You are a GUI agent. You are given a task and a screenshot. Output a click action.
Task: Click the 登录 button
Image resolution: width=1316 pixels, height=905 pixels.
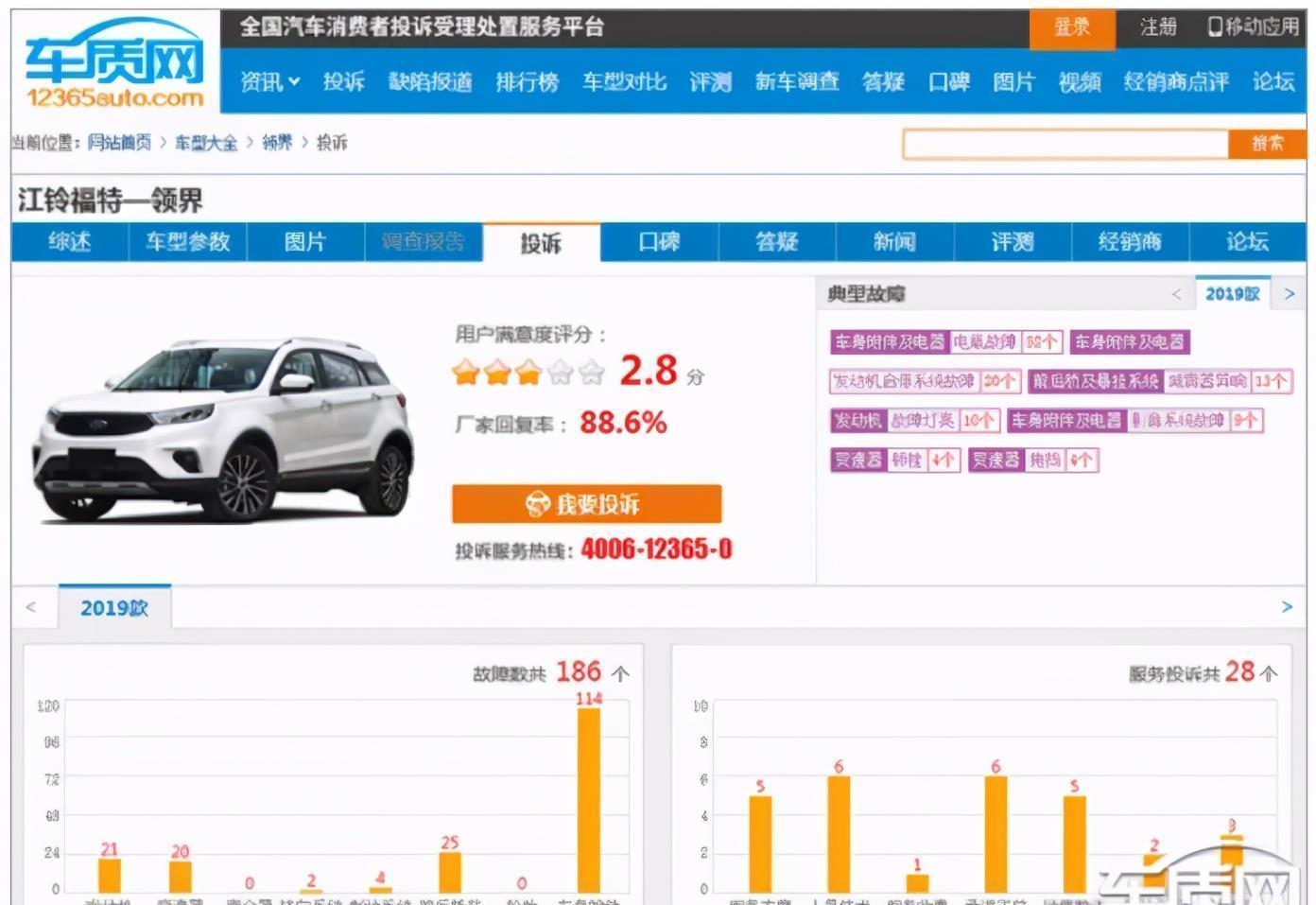tap(1072, 27)
